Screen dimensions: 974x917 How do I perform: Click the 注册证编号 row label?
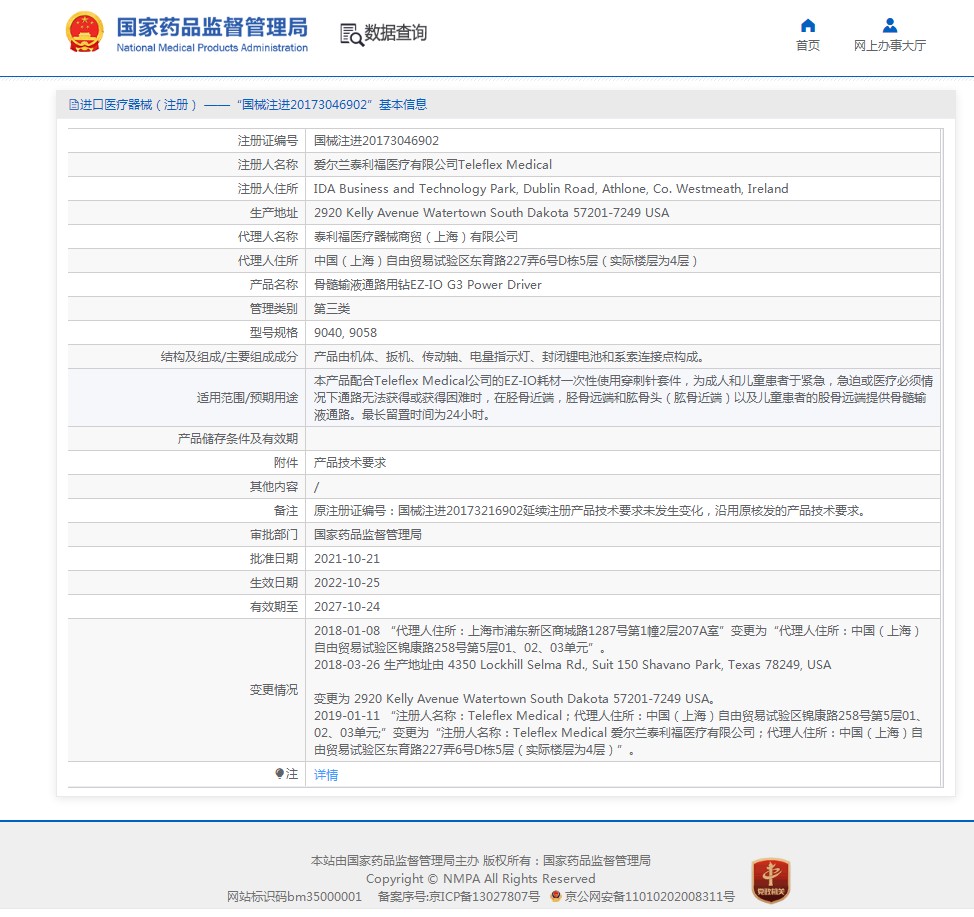(x=268, y=140)
